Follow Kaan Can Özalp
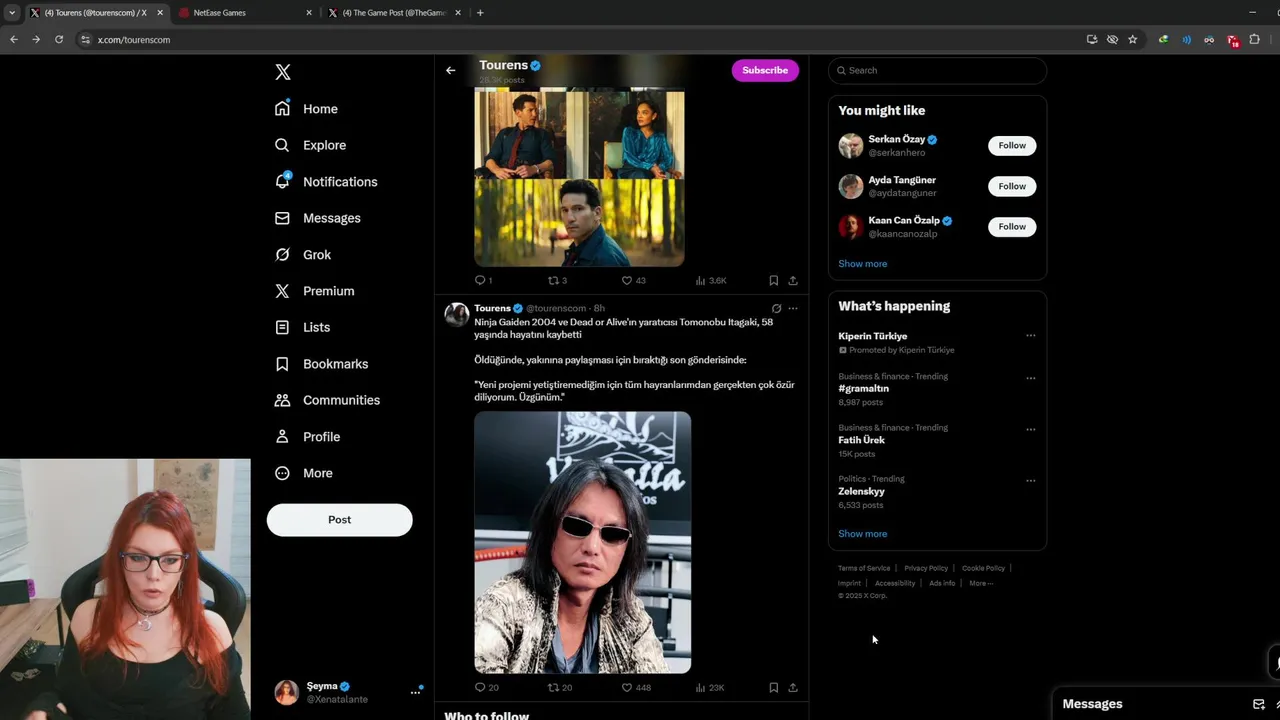Viewport: 1280px width, 720px height. point(1012,226)
